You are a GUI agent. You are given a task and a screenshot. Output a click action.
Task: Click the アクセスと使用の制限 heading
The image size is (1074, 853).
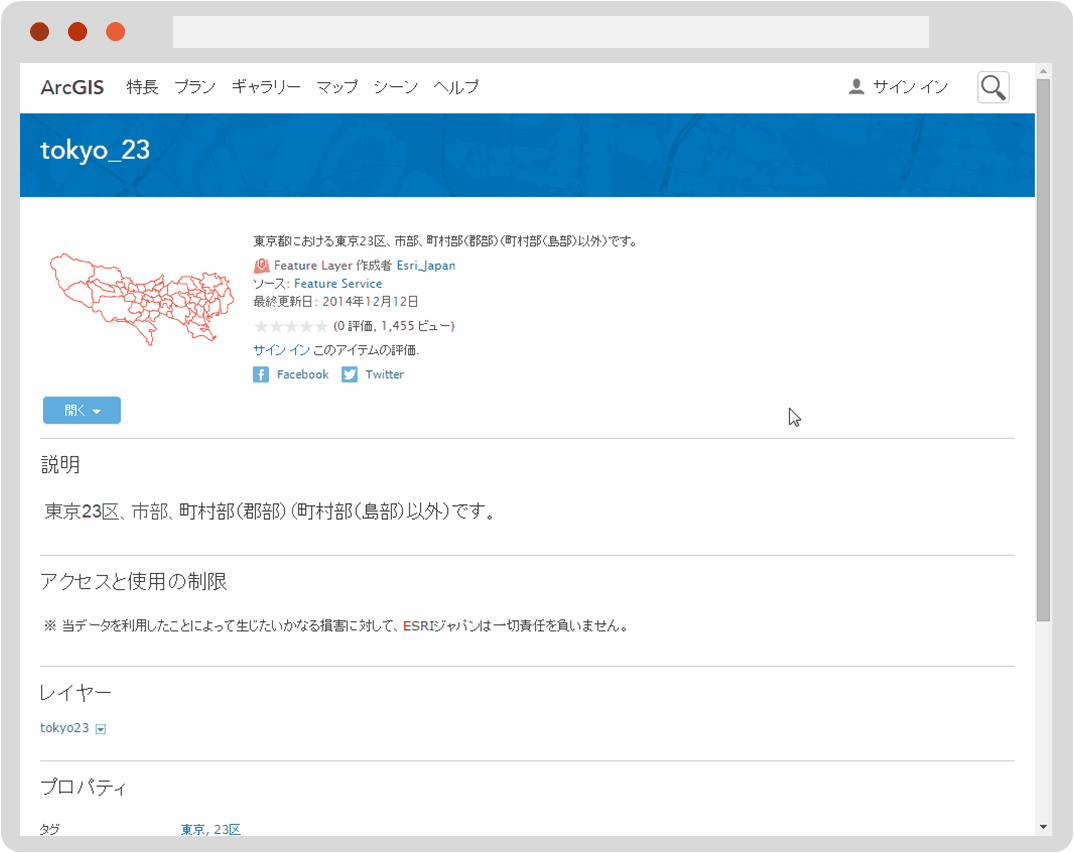134,582
